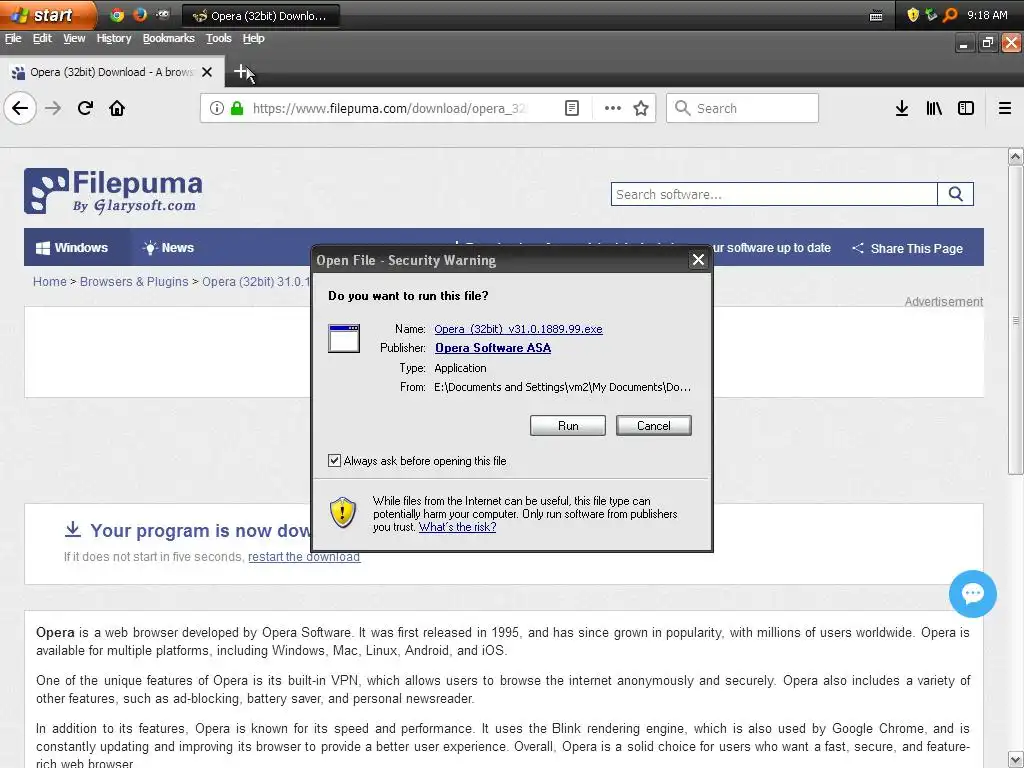1024x768 pixels.
Task: Click the page scrollbar up arrow
Action: click(1015, 156)
